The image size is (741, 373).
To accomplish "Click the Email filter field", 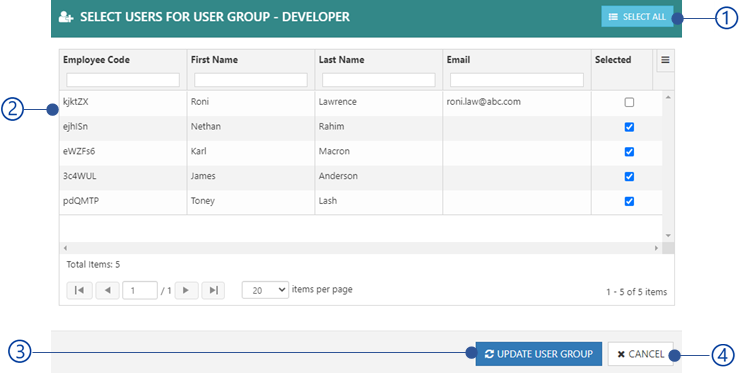I will [517, 79].
